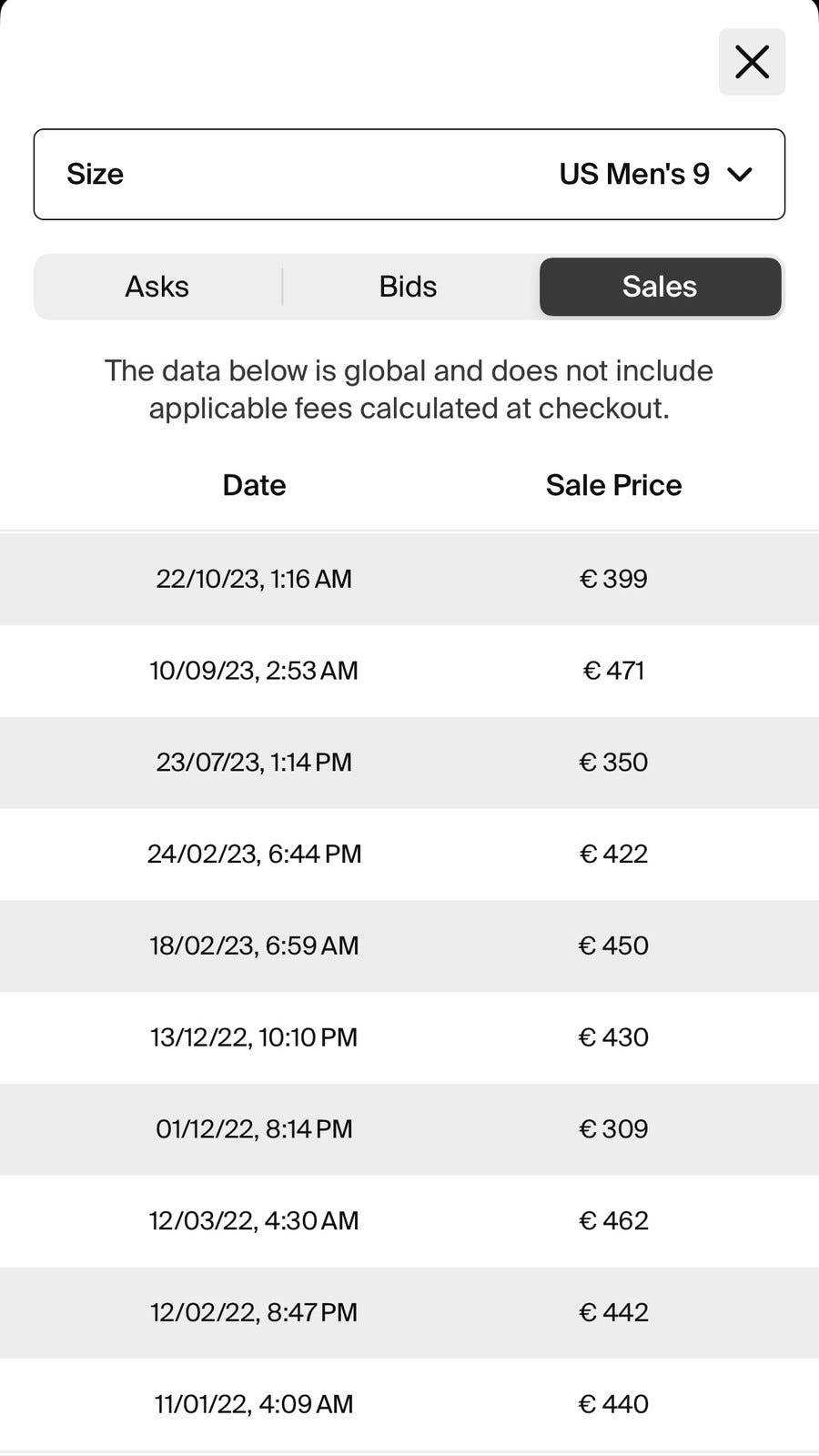
Task: Click the € 462 sale price
Action: tap(613, 1220)
